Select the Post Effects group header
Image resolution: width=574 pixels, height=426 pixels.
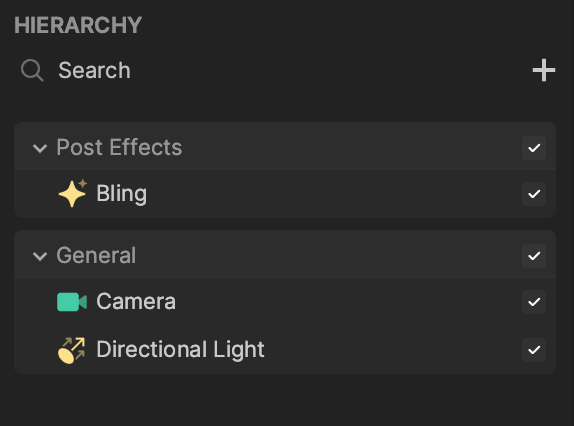tap(285, 147)
